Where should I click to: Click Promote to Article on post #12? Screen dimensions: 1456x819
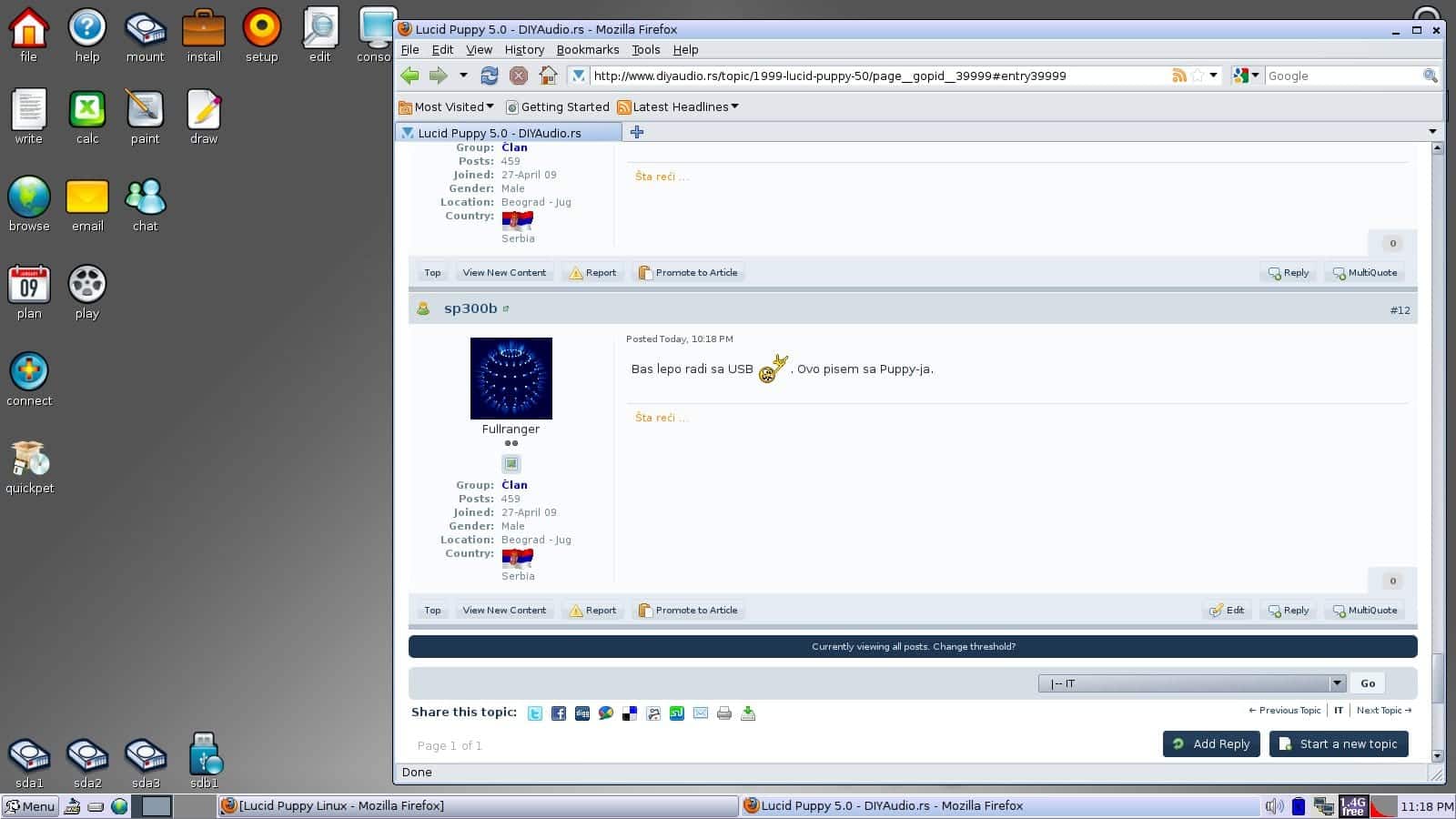tap(689, 611)
